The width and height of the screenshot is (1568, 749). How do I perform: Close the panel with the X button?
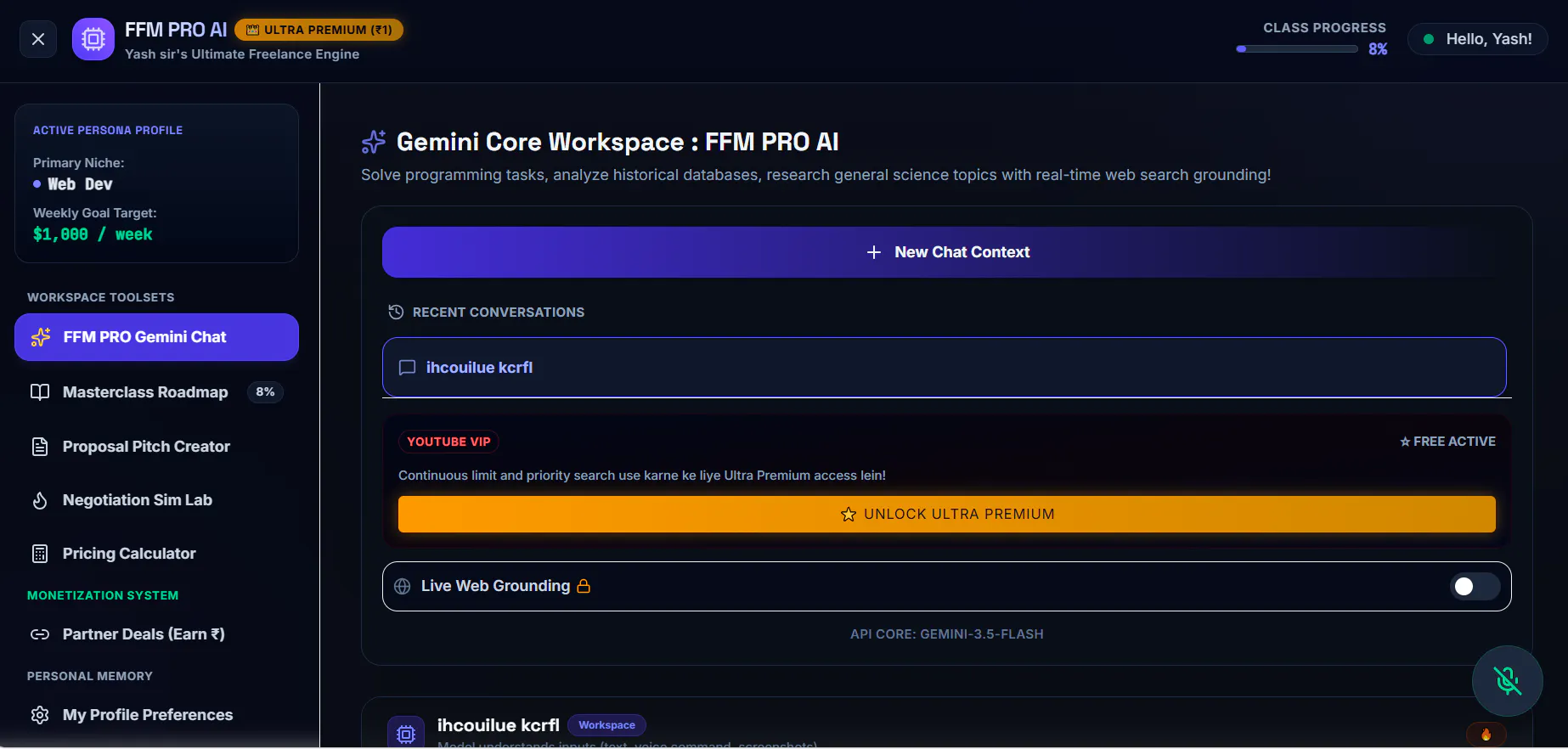(38, 39)
